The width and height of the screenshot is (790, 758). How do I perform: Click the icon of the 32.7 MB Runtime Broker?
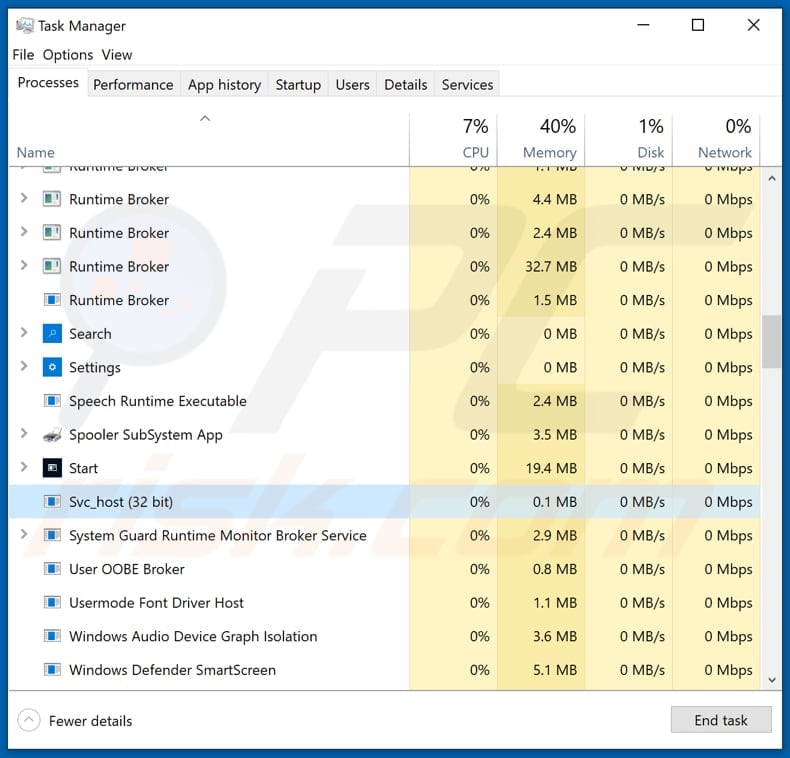(52, 266)
